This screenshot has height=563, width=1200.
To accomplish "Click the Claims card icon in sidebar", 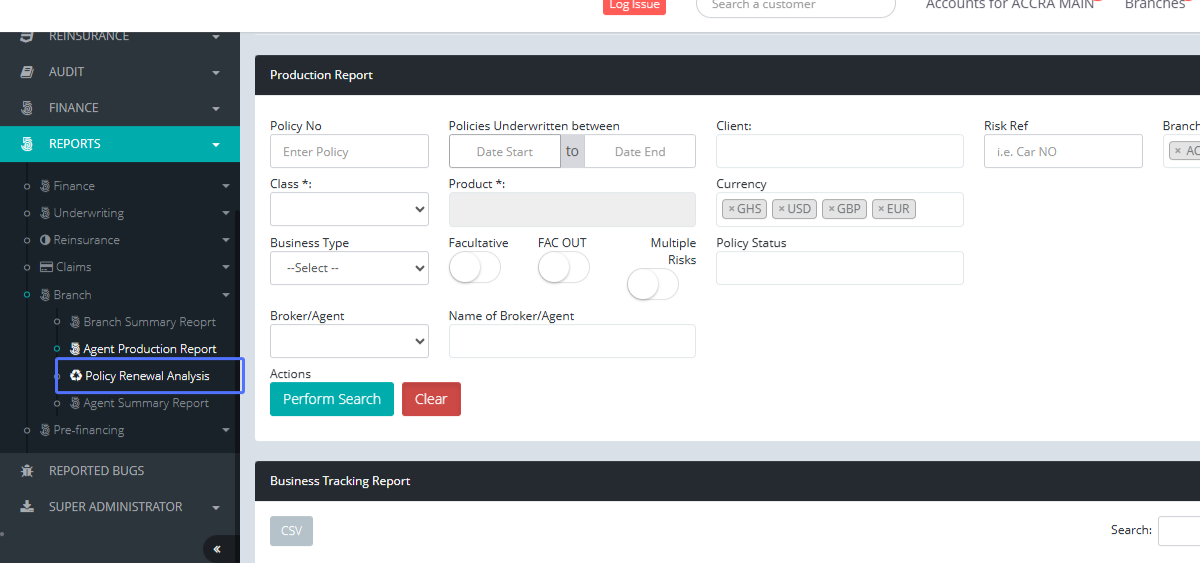I will coord(46,267).
